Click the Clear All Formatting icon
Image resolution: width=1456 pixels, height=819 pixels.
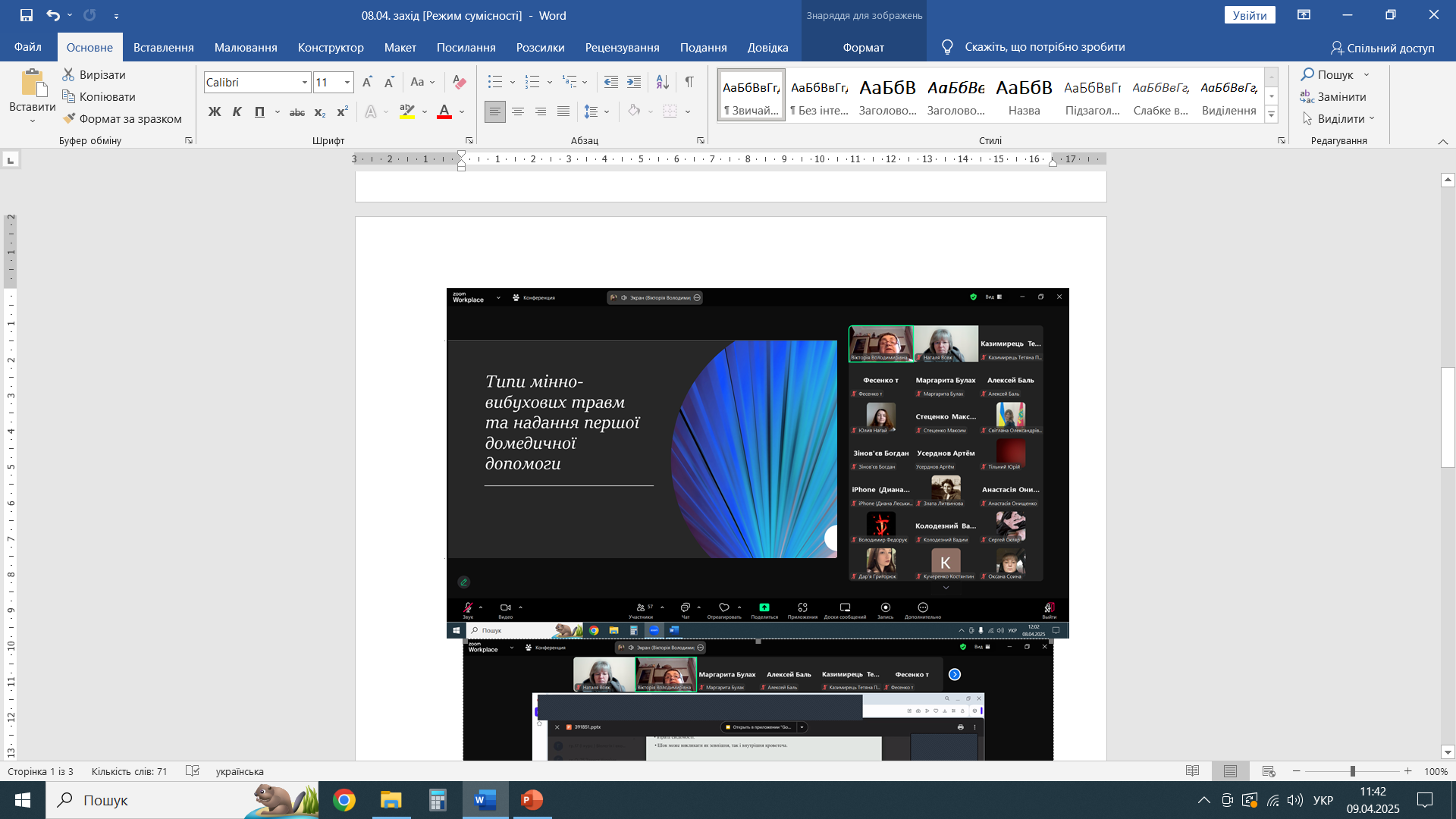(459, 82)
